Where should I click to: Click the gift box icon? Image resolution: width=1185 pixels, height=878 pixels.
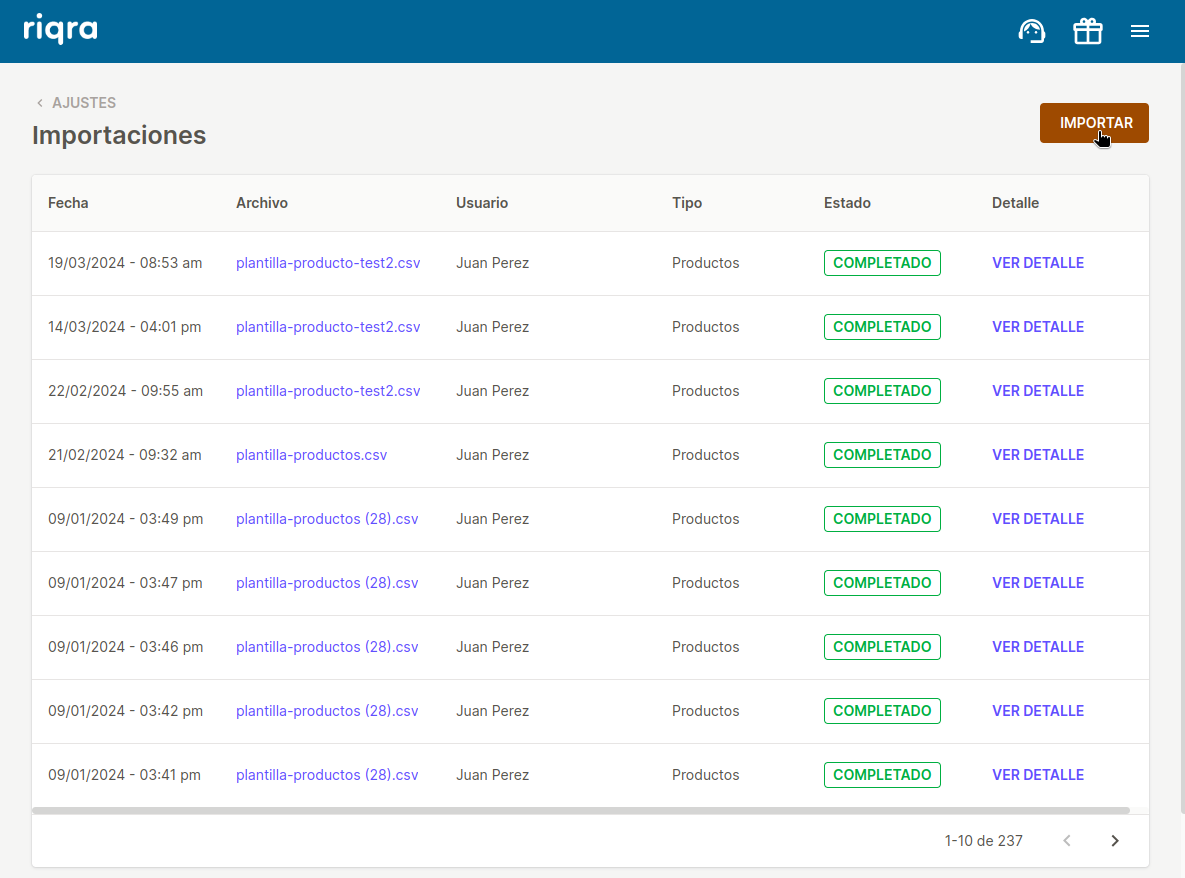[1088, 31]
